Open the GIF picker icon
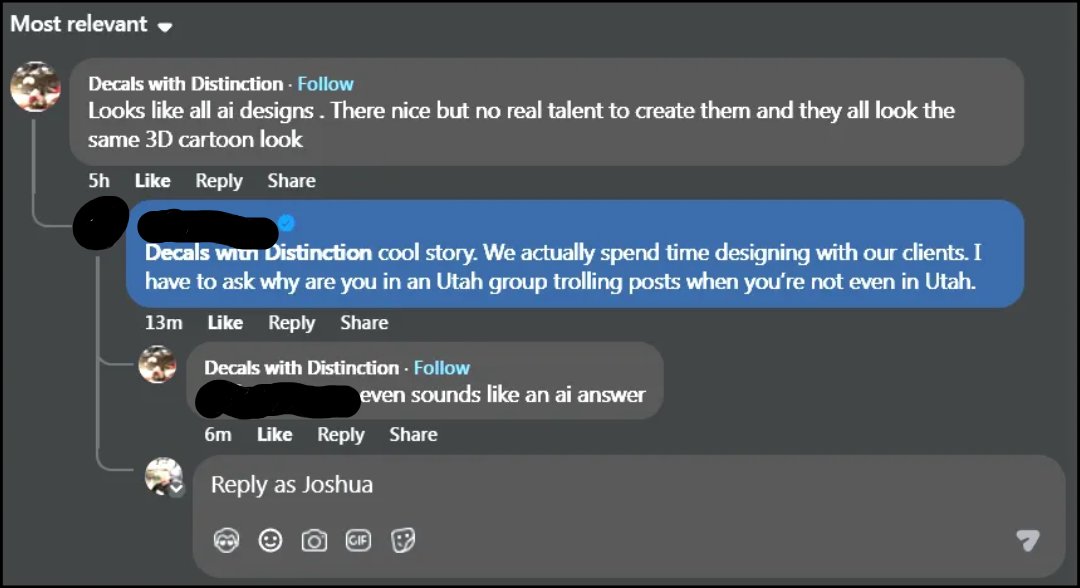This screenshot has height=588, width=1080. pos(358,540)
